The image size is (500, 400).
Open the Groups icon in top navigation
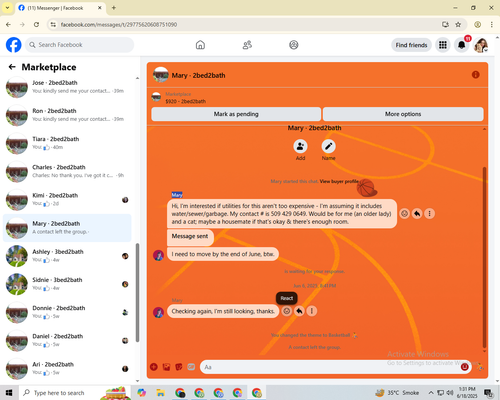tap(294, 45)
